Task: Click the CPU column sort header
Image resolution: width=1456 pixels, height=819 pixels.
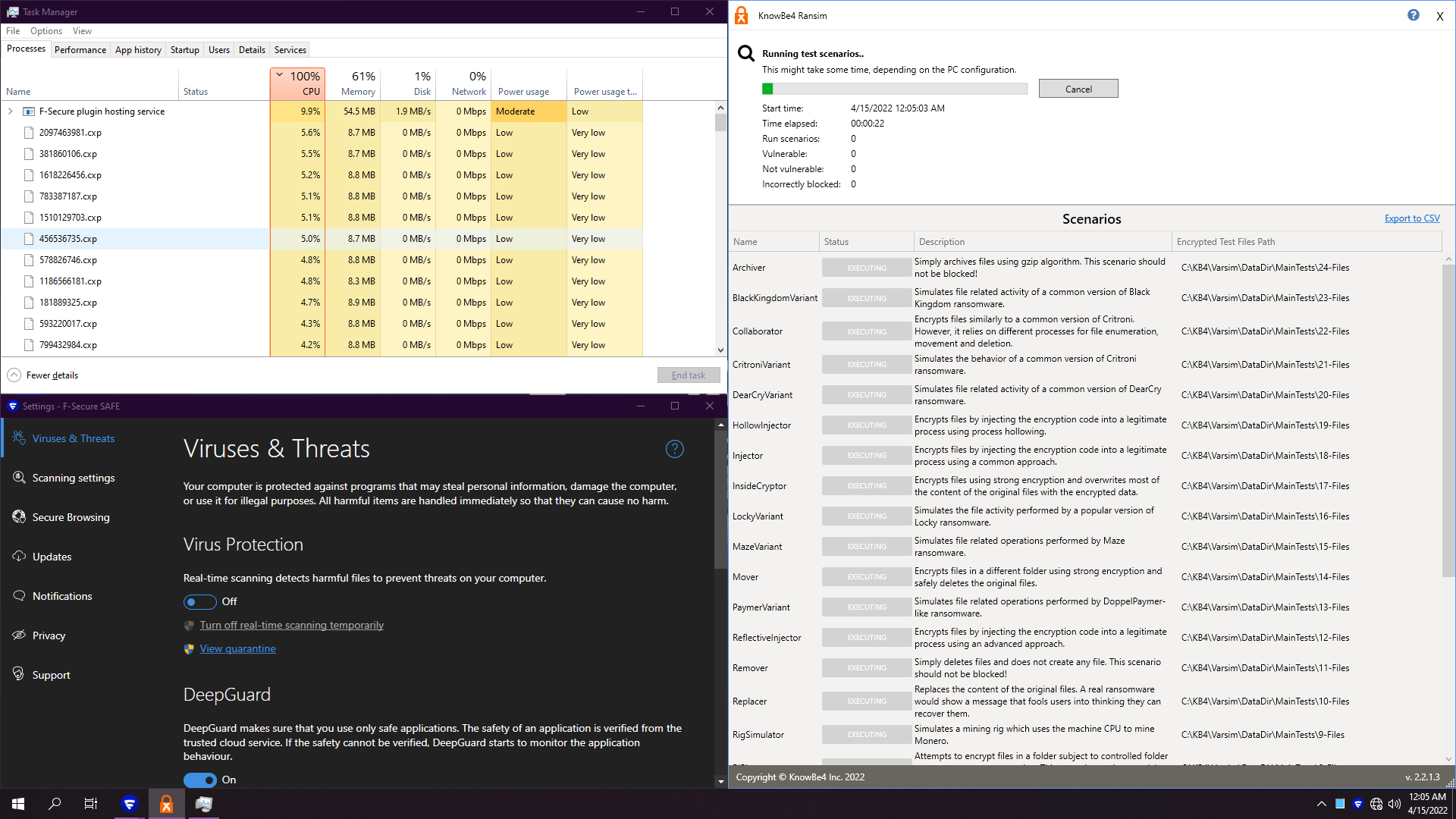Action: click(x=297, y=83)
